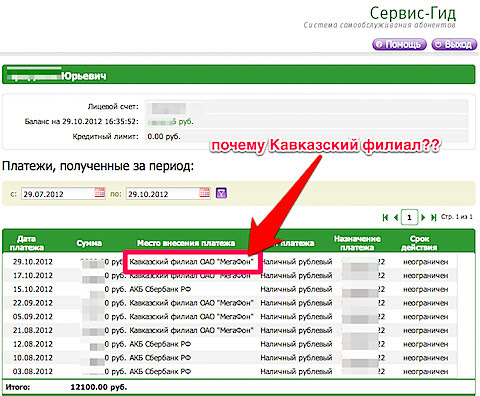Select payment date 22.09.2012
Image resolution: width=480 pixels, height=396 pixels.
pos(33,303)
